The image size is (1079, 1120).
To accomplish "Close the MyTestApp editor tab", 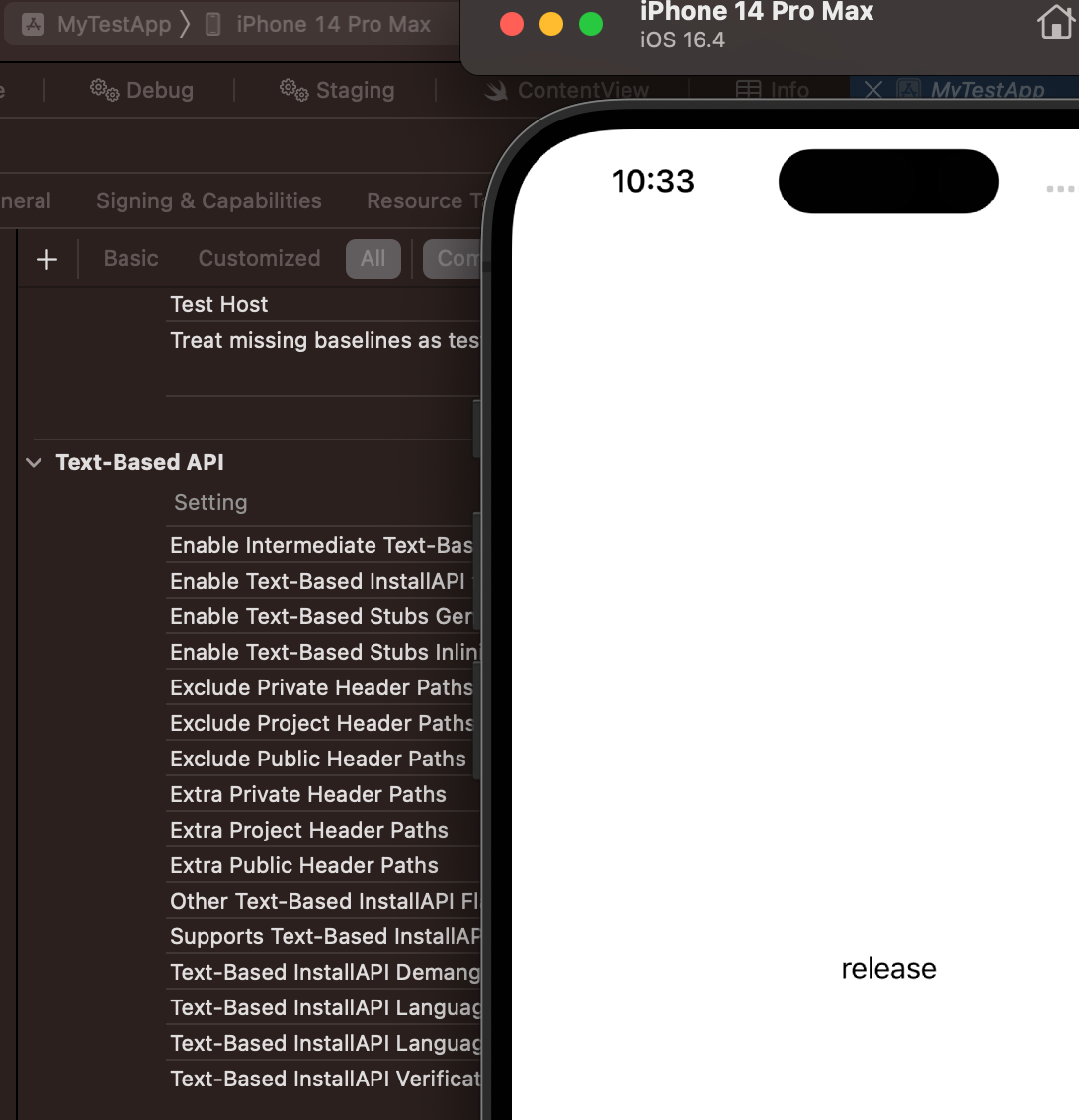I will [872, 90].
